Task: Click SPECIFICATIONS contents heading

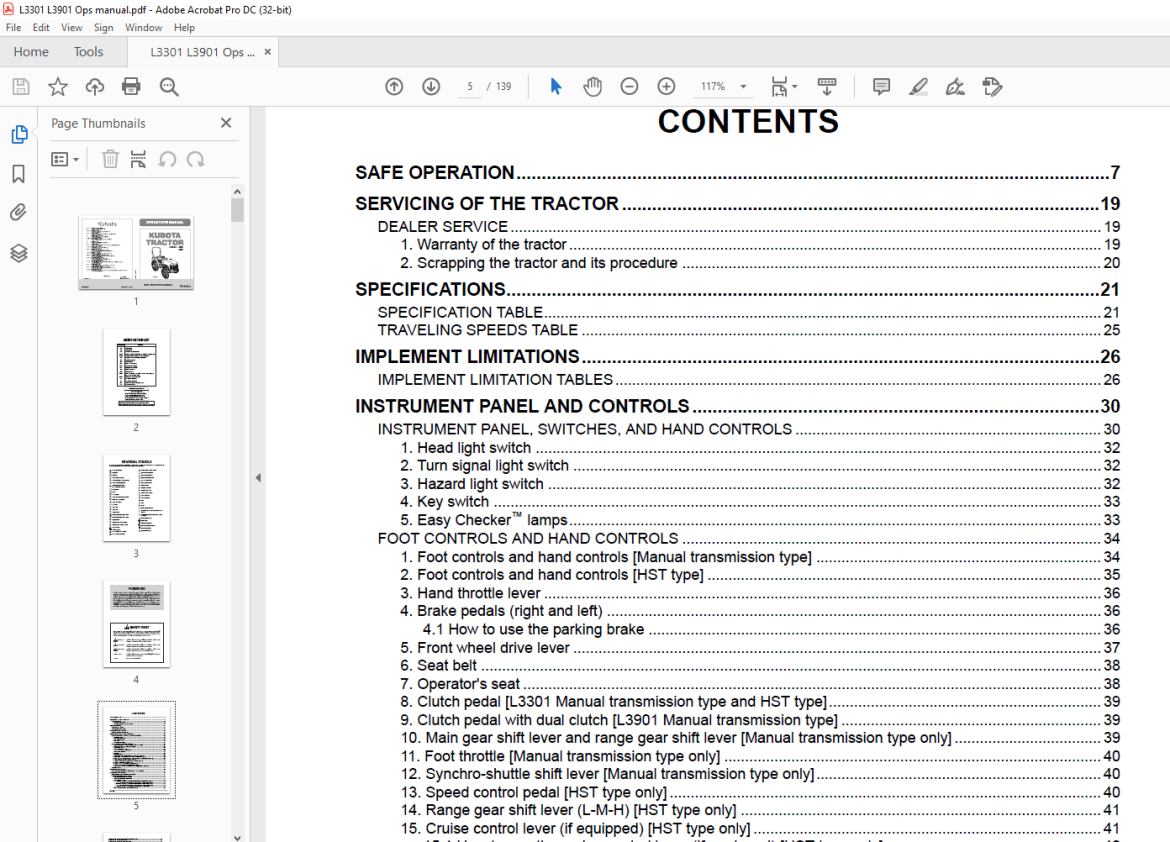Action: point(737,290)
